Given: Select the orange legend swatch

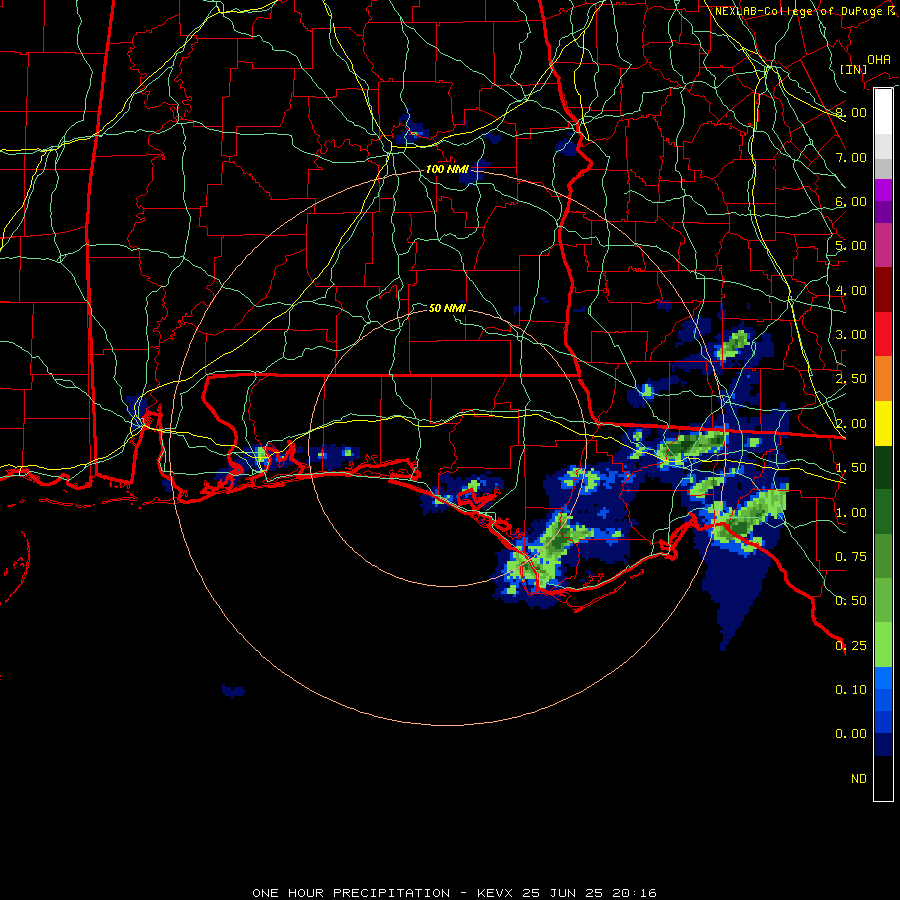Looking at the screenshot, I should [x=883, y=379].
